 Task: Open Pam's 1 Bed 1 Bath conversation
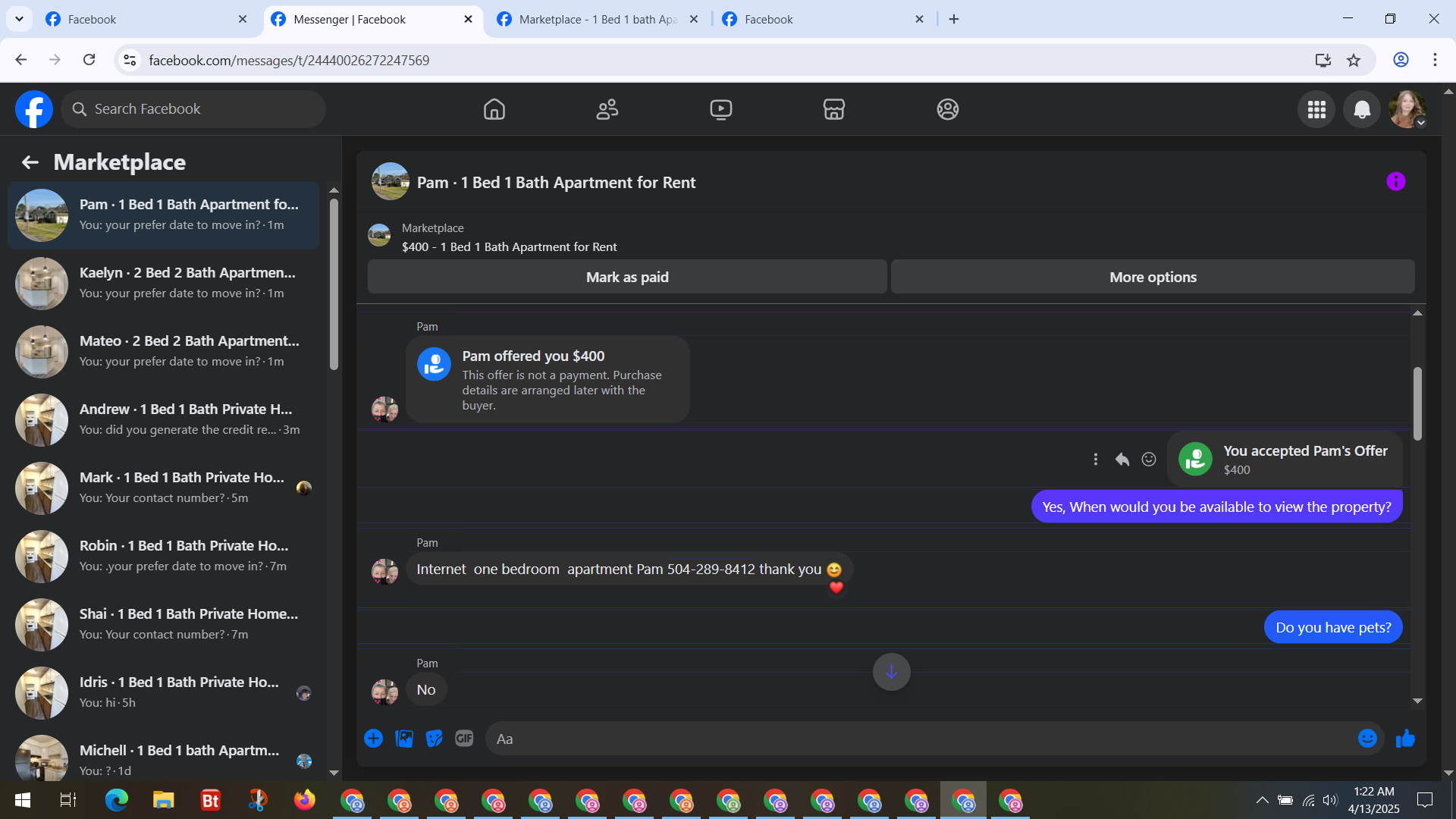(163, 215)
